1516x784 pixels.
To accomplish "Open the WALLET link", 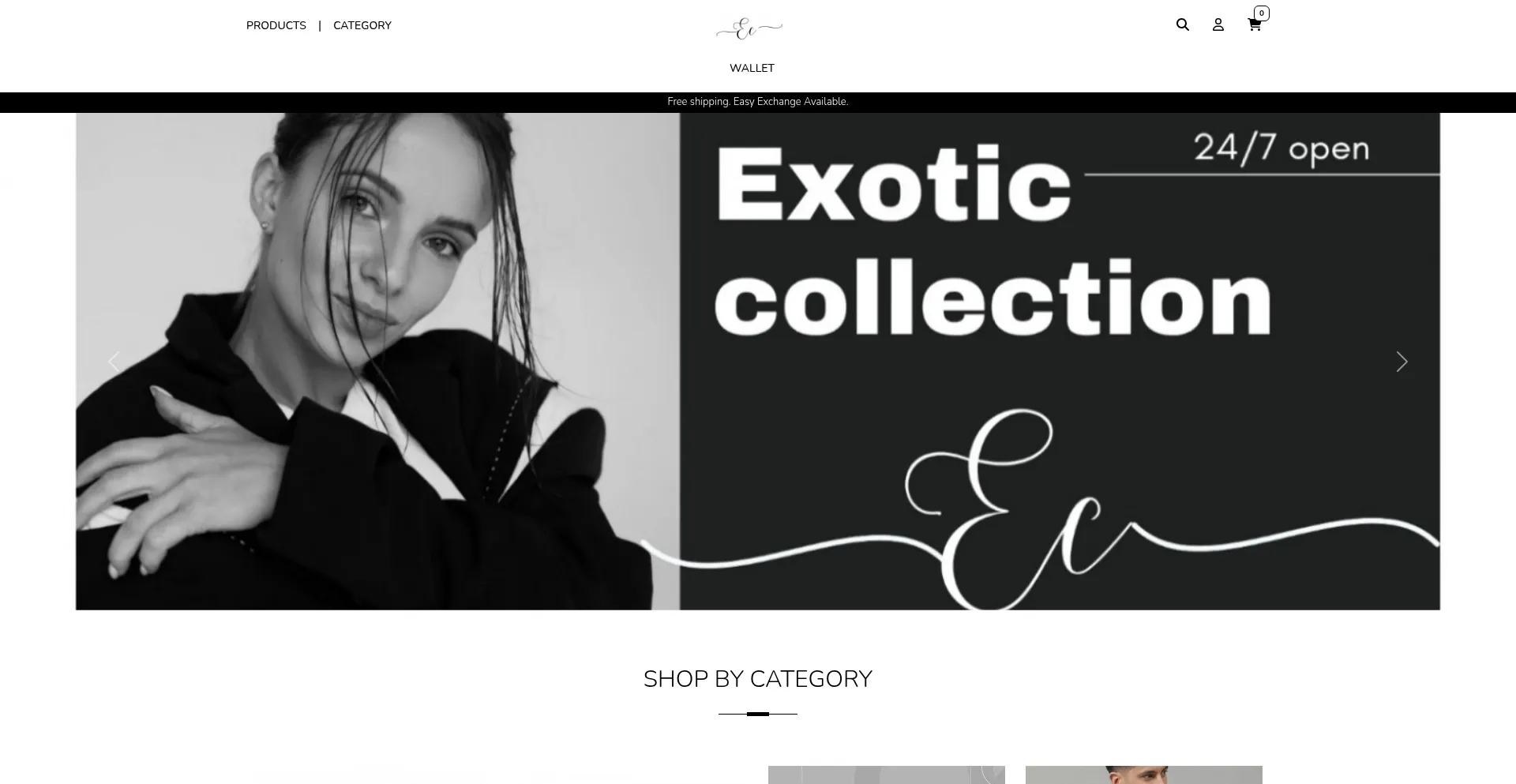I will point(752,68).
